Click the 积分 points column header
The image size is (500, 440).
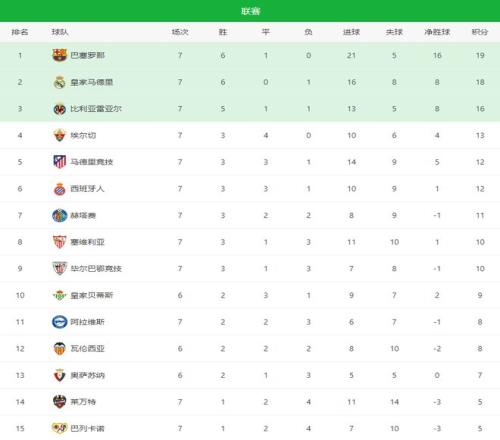click(x=480, y=32)
